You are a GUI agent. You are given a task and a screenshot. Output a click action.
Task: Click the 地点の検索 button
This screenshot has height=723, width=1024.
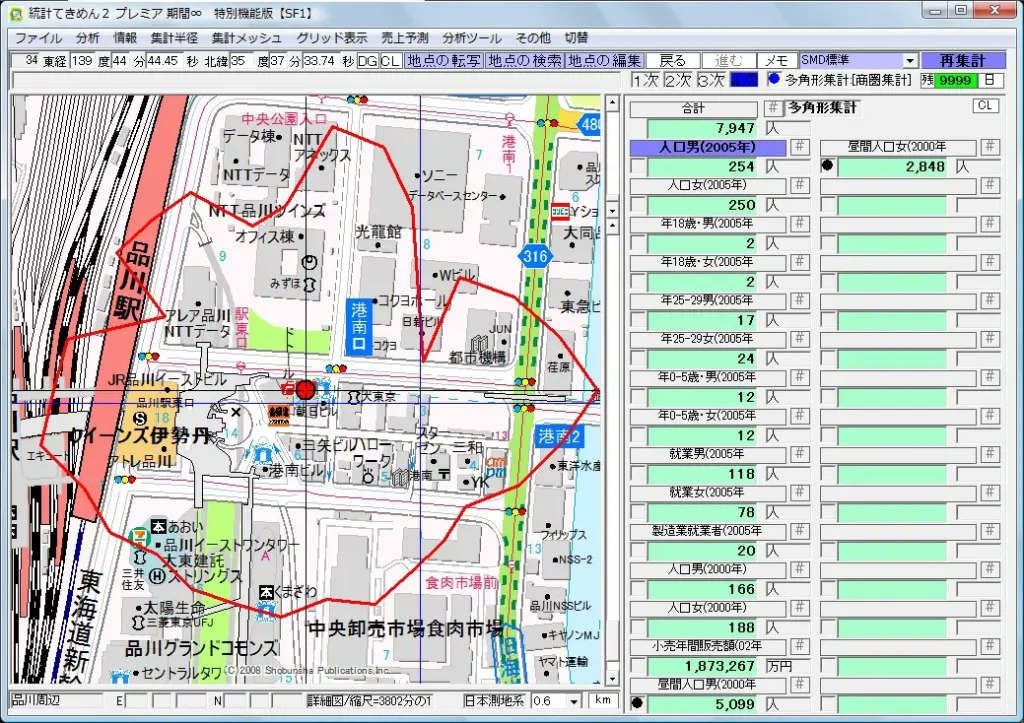(524, 61)
